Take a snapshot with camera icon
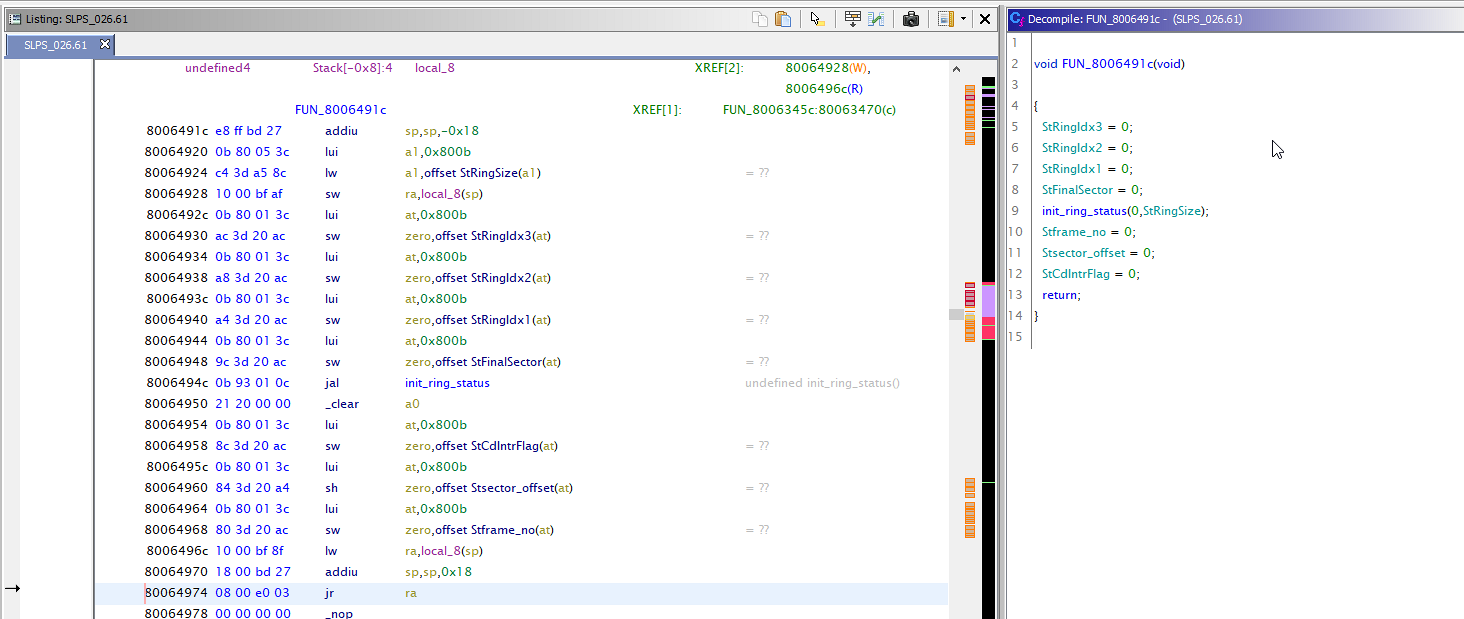Screen dimensions: 1464x619 pyautogui.click(x=911, y=19)
